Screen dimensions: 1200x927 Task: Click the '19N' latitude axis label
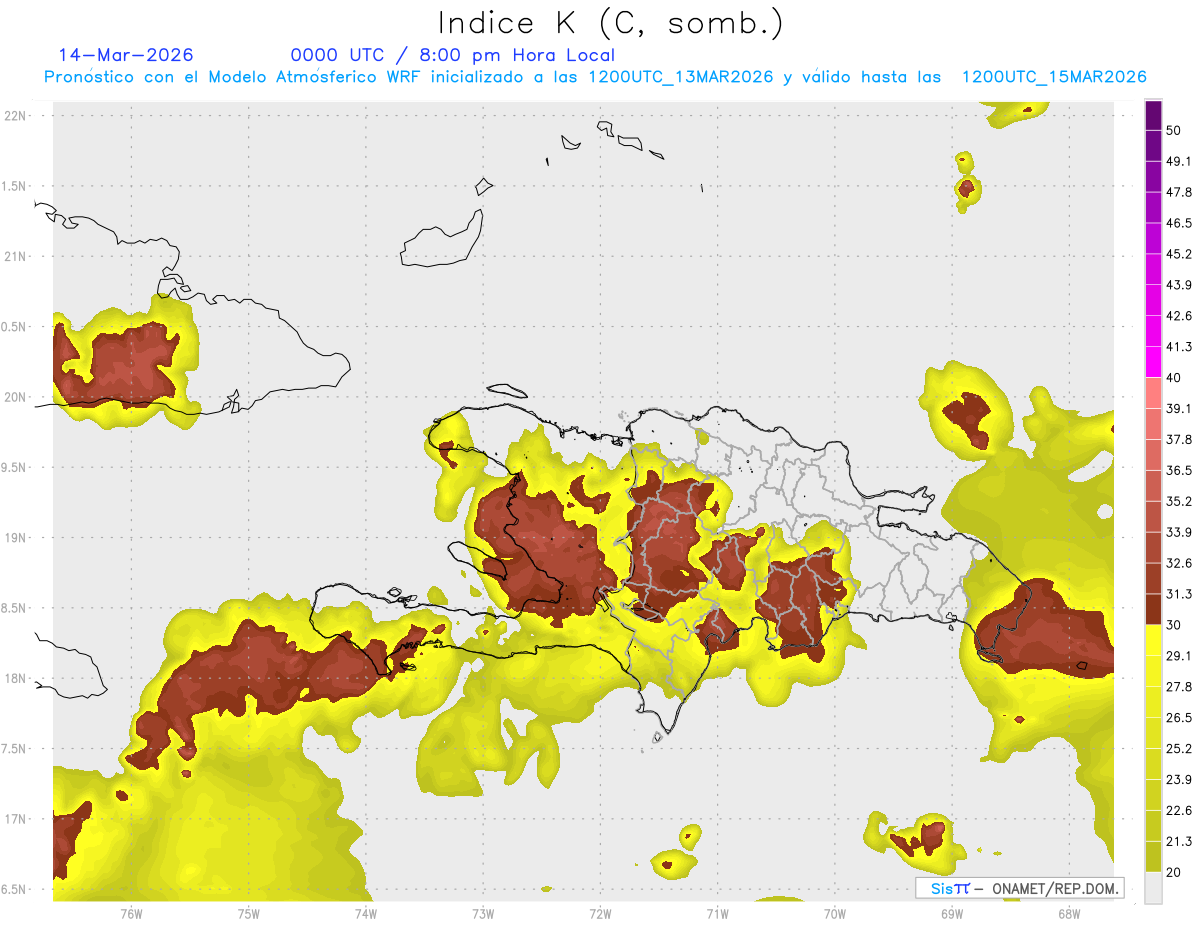click(17, 537)
